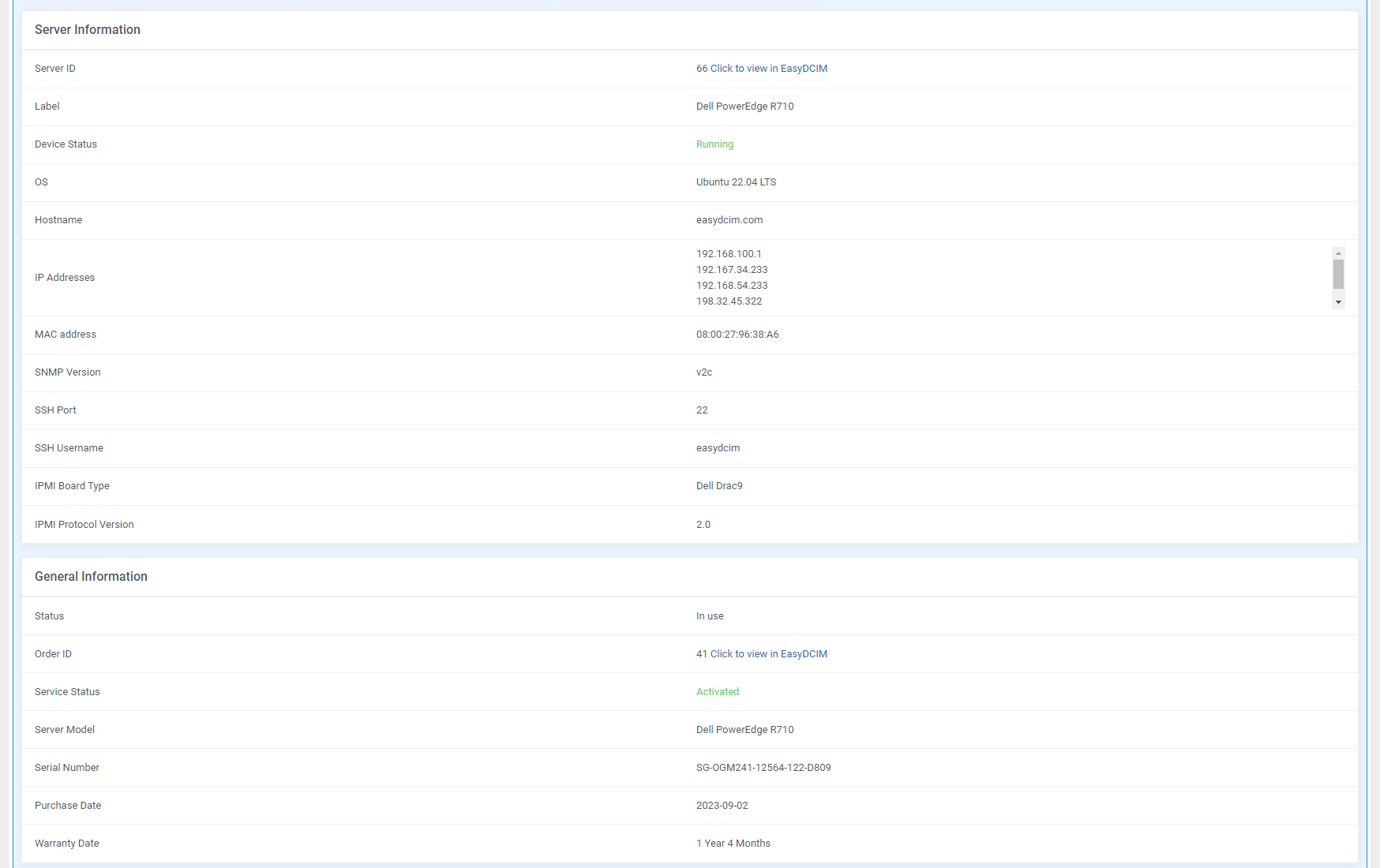Image resolution: width=1380 pixels, height=868 pixels.
Task: Select the IP address 198.32.45.322
Action: [x=729, y=301]
